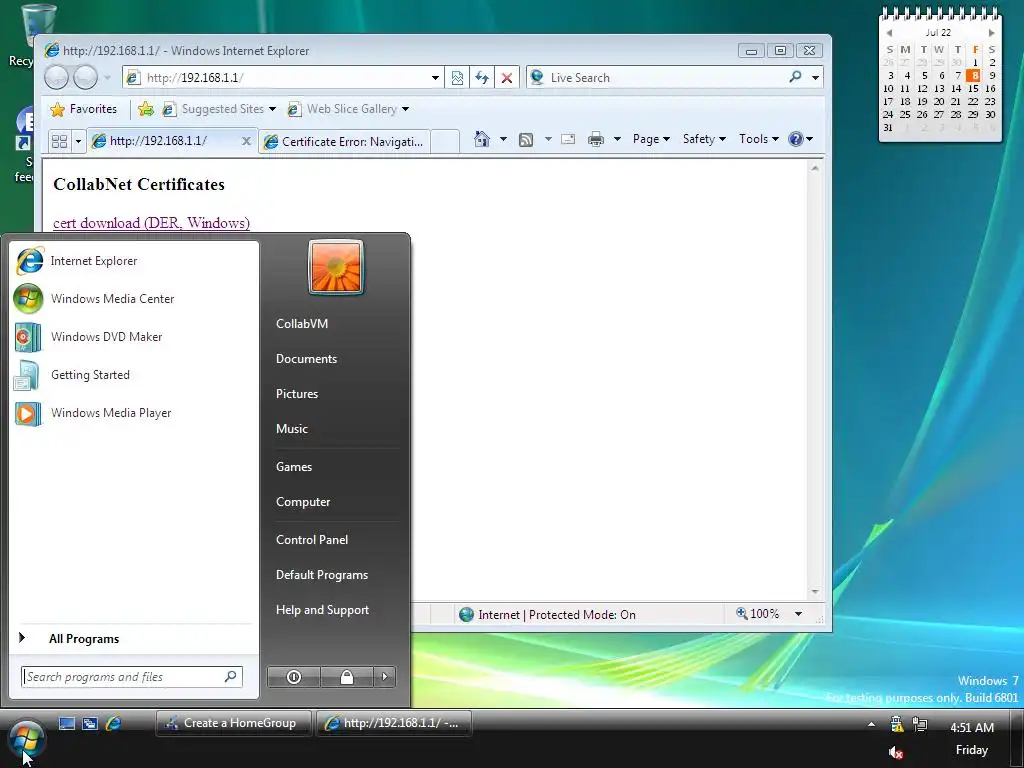This screenshot has width=1024, height=768.
Task: Open the Quick Tabs list dropdown arrow
Action: click(x=78, y=141)
